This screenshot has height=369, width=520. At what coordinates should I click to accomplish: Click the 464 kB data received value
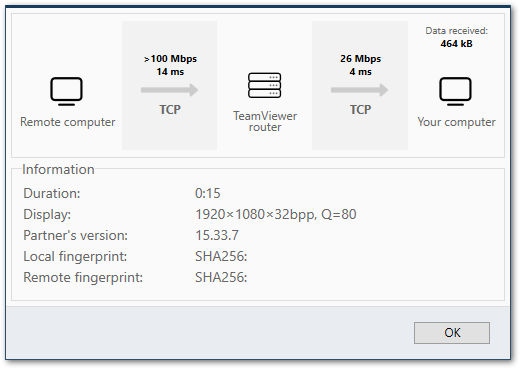[456, 44]
